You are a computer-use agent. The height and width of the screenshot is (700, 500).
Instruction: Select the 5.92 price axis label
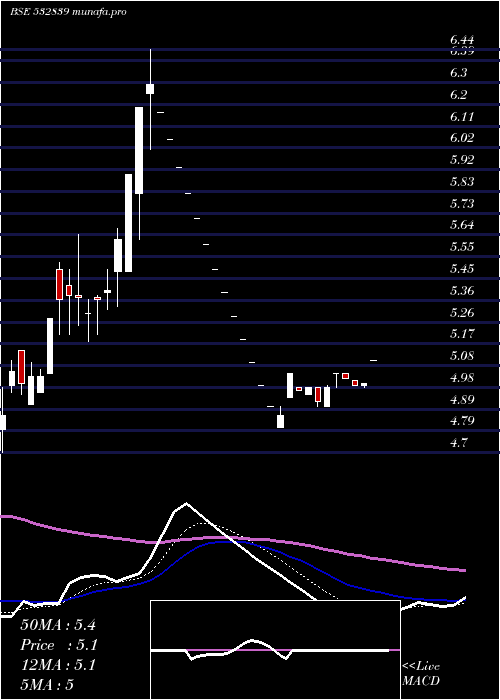461,160
